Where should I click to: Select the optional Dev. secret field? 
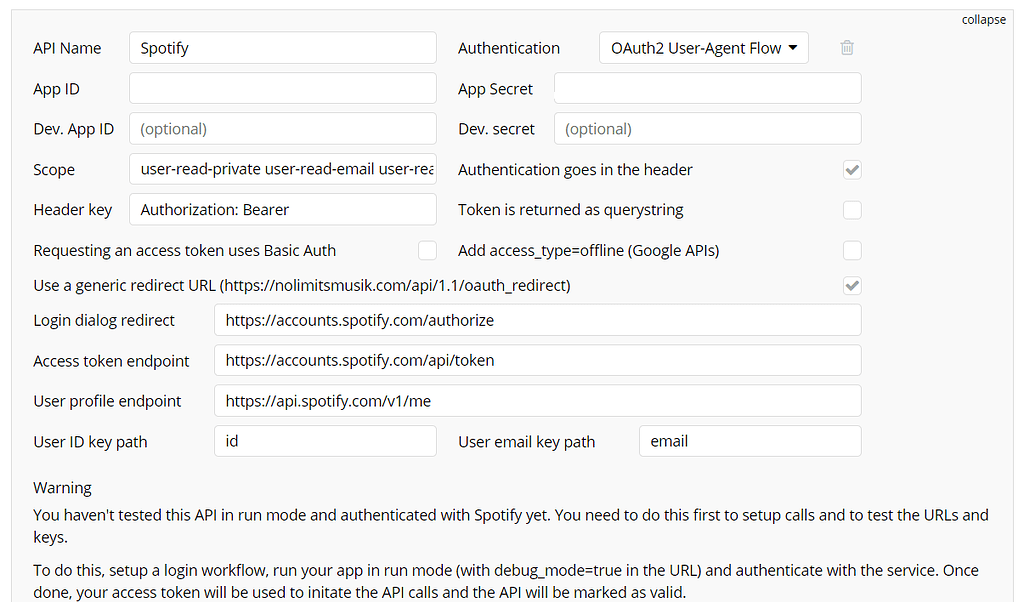(707, 128)
